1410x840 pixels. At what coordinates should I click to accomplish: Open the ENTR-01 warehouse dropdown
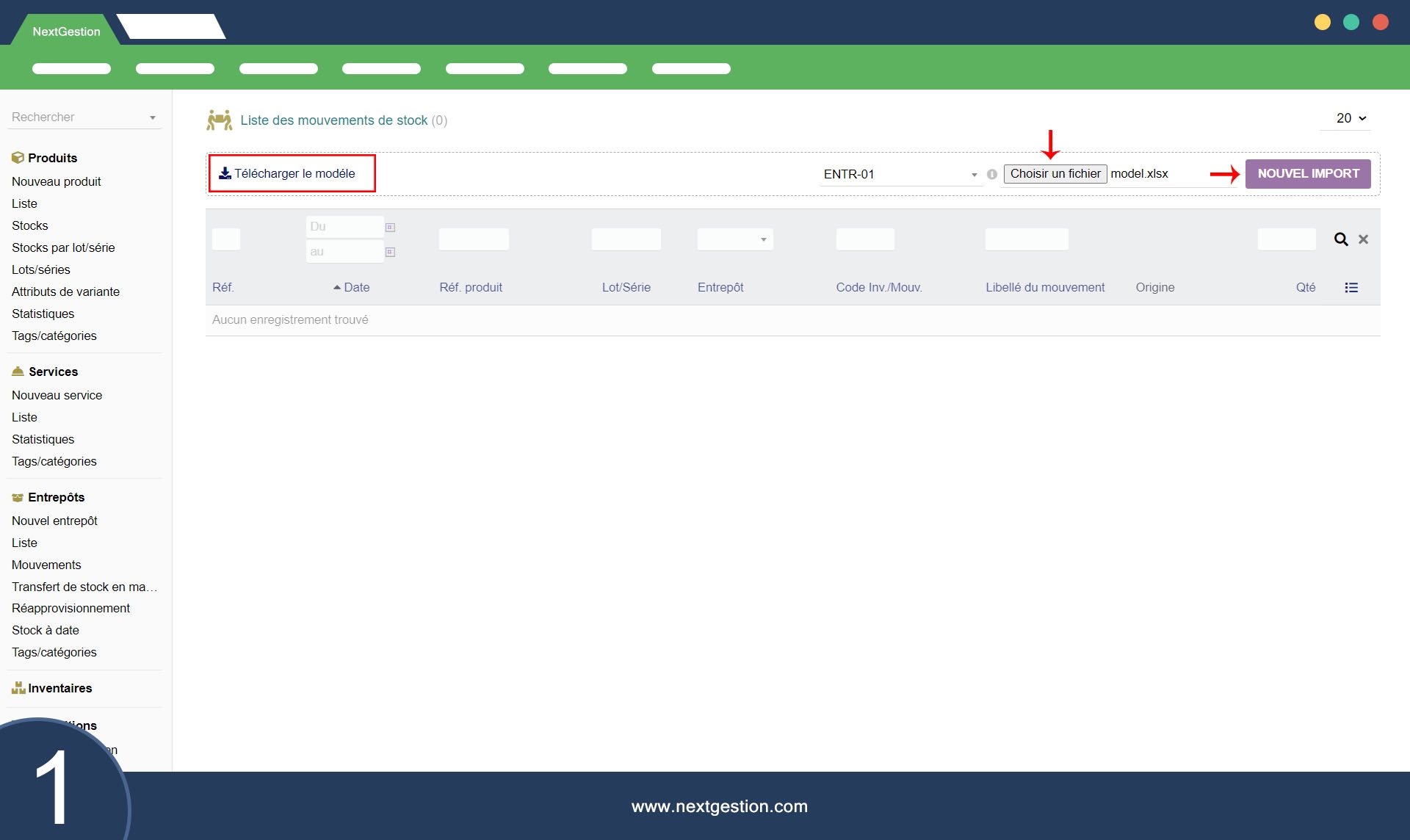click(x=900, y=175)
